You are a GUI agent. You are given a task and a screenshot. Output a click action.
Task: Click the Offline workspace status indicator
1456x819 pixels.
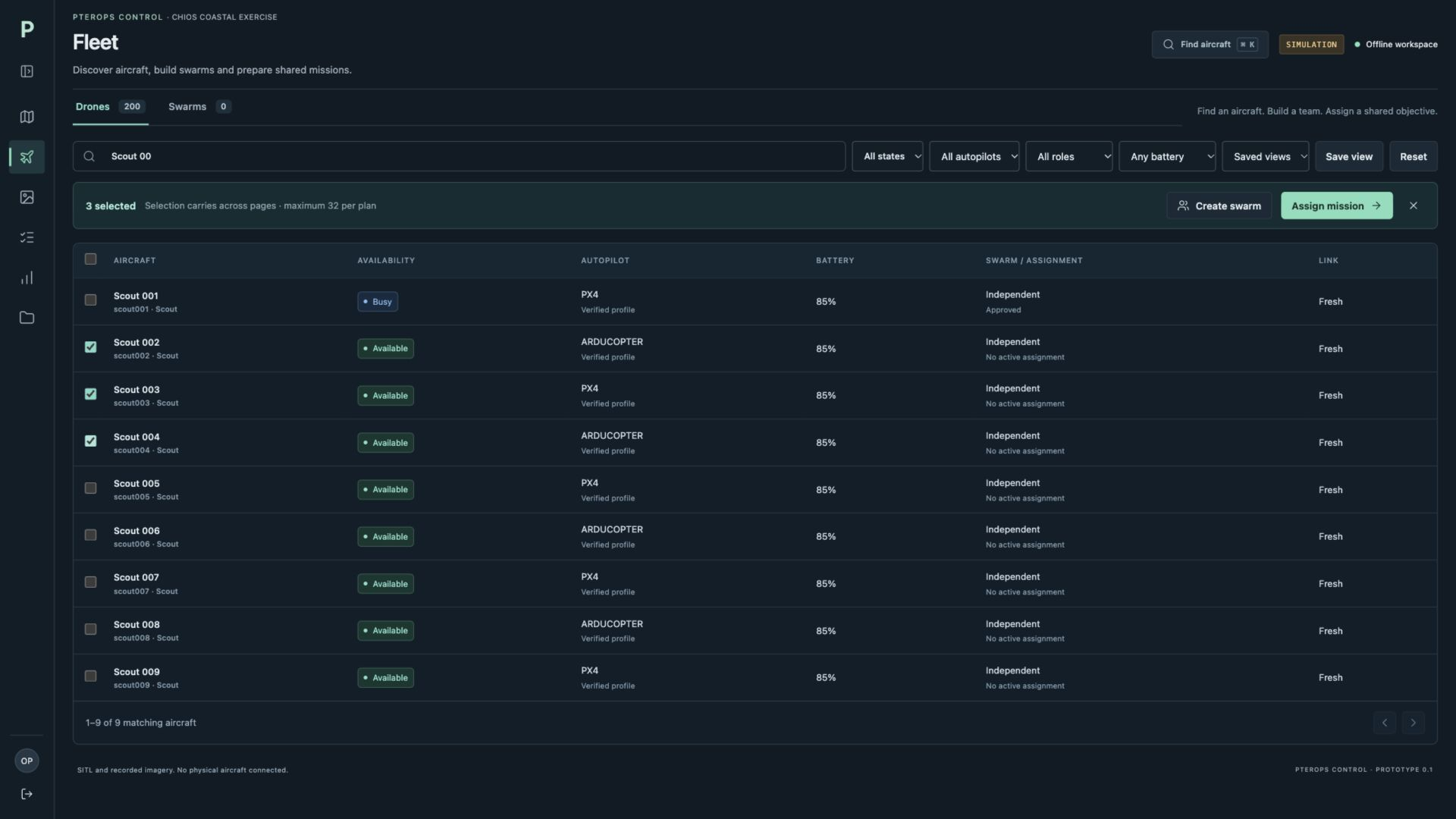click(x=1395, y=44)
